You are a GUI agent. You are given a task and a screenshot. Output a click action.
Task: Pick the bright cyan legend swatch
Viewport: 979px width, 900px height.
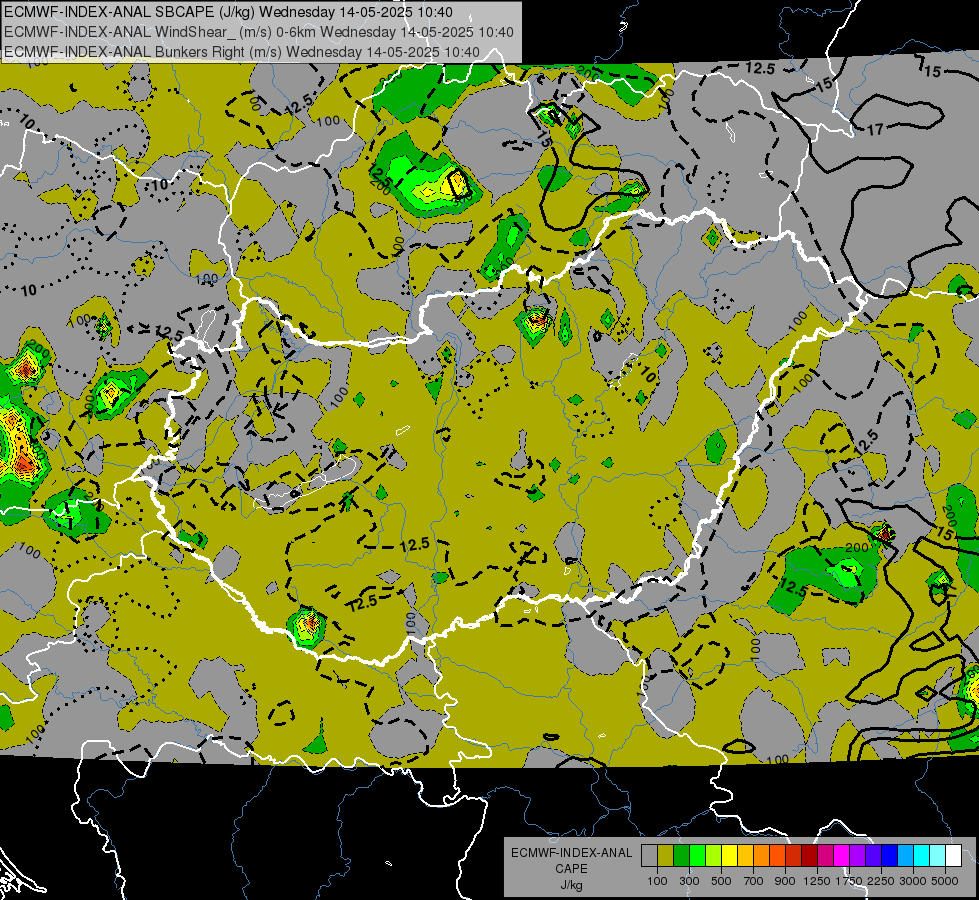[922, 856]
